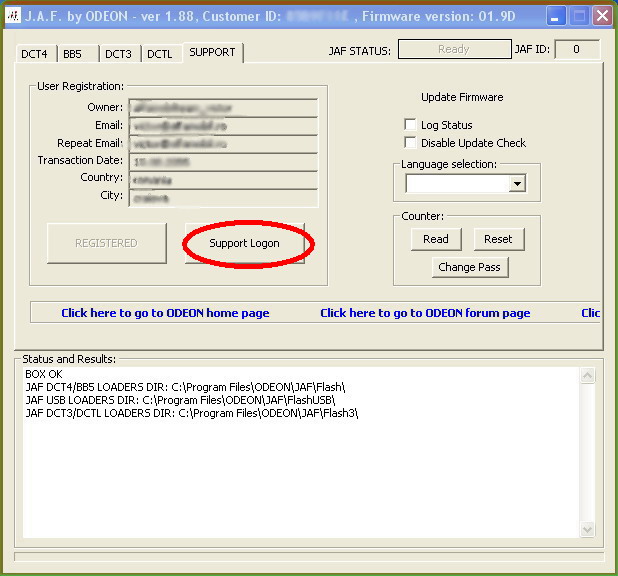
Task: Toggle Disable Update Check checkbox
Action: click(410, 142)
